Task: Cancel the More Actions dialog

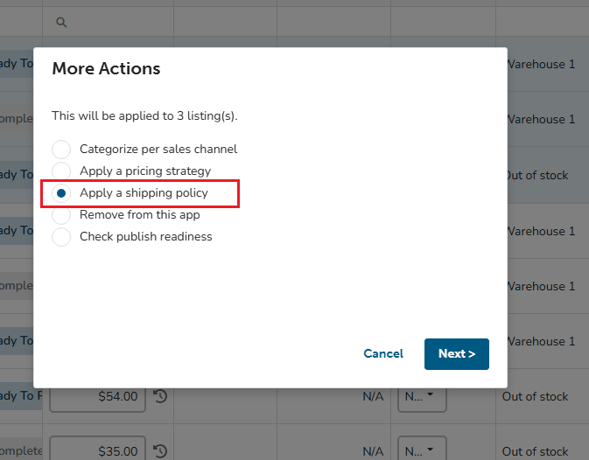Action: pos(383,354)
